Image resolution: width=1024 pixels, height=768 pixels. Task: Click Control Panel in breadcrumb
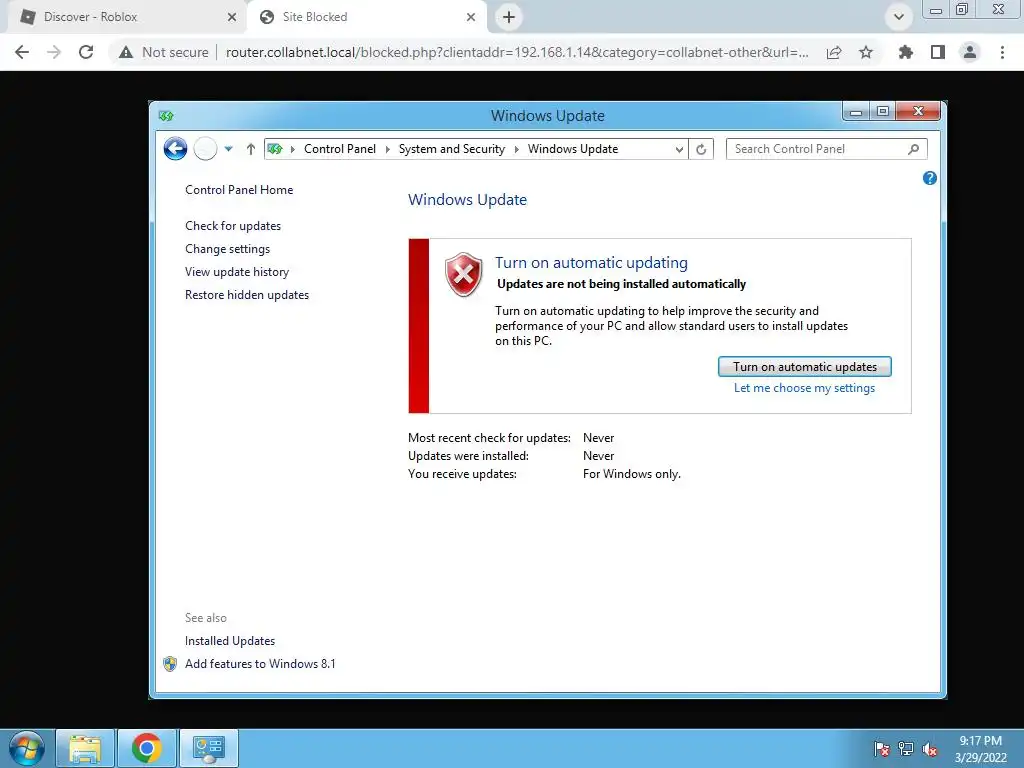pyautogui.click(x=340, y=149)
